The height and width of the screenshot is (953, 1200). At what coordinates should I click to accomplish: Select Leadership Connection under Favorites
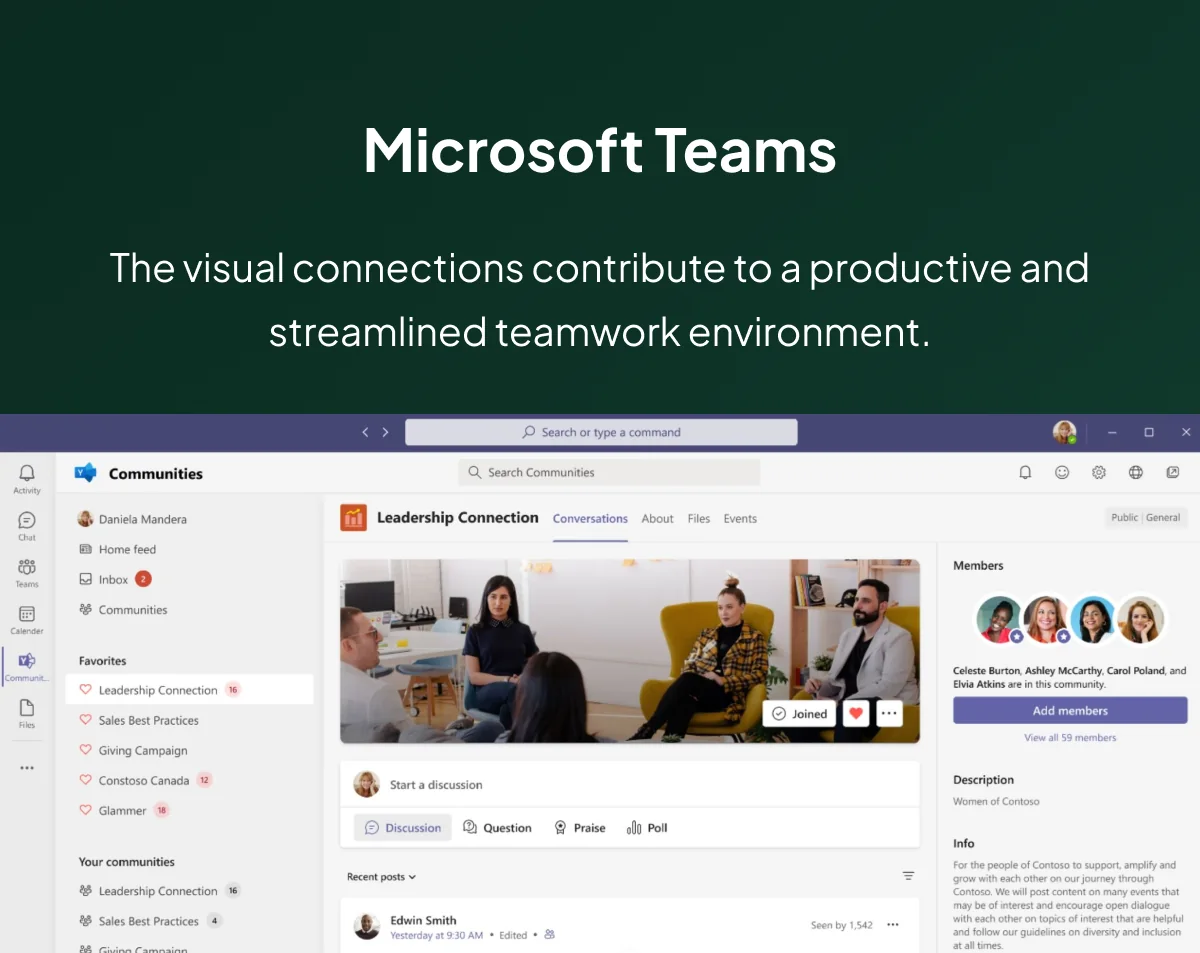[190, 690]
